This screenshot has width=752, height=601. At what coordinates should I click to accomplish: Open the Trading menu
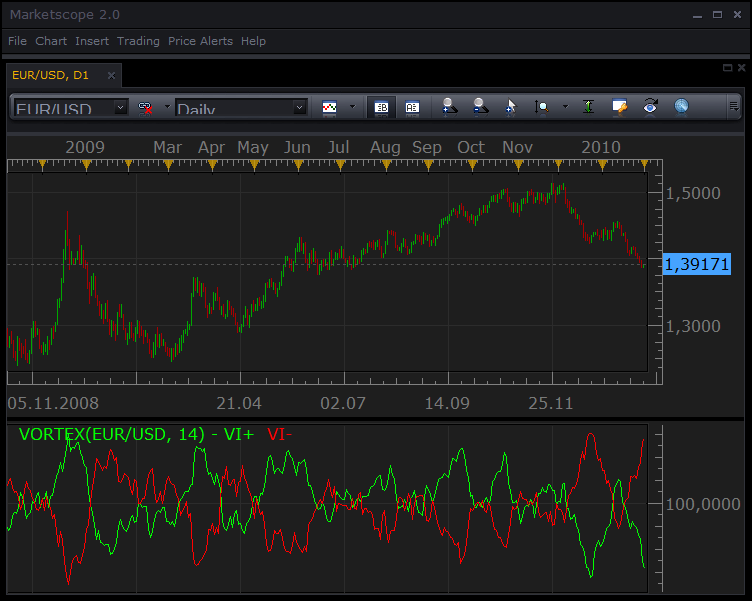(x=138, y=41)
